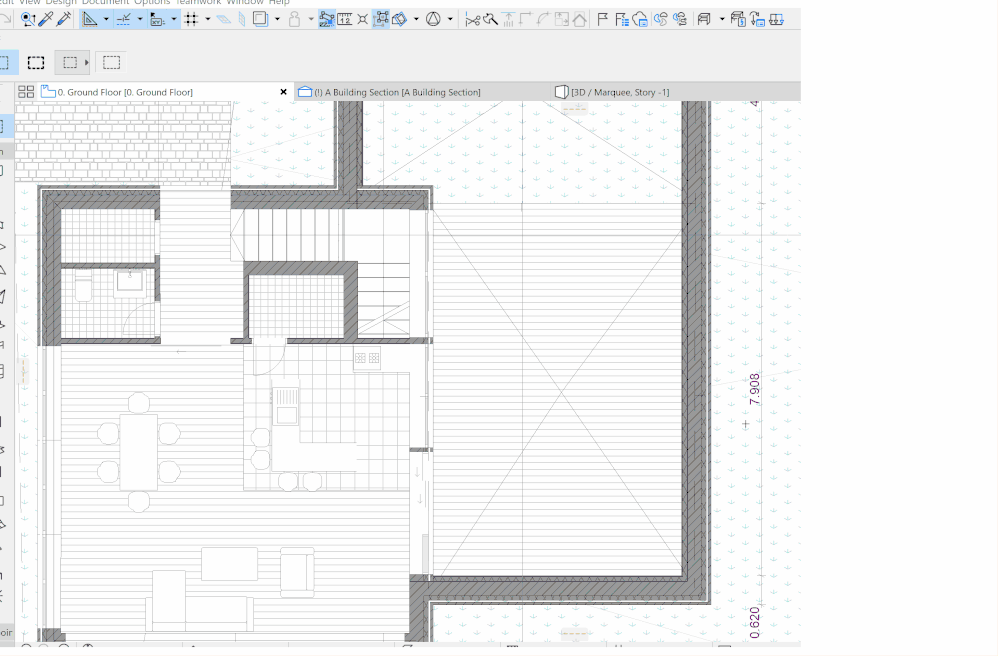Click the Intersect corner icon

tap(526, 20)
